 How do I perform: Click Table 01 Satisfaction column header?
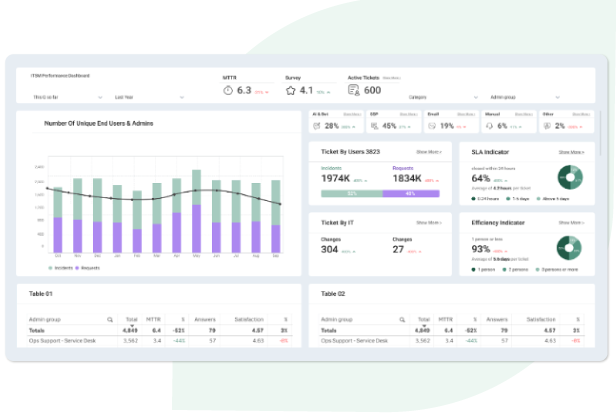click(249, 319)
